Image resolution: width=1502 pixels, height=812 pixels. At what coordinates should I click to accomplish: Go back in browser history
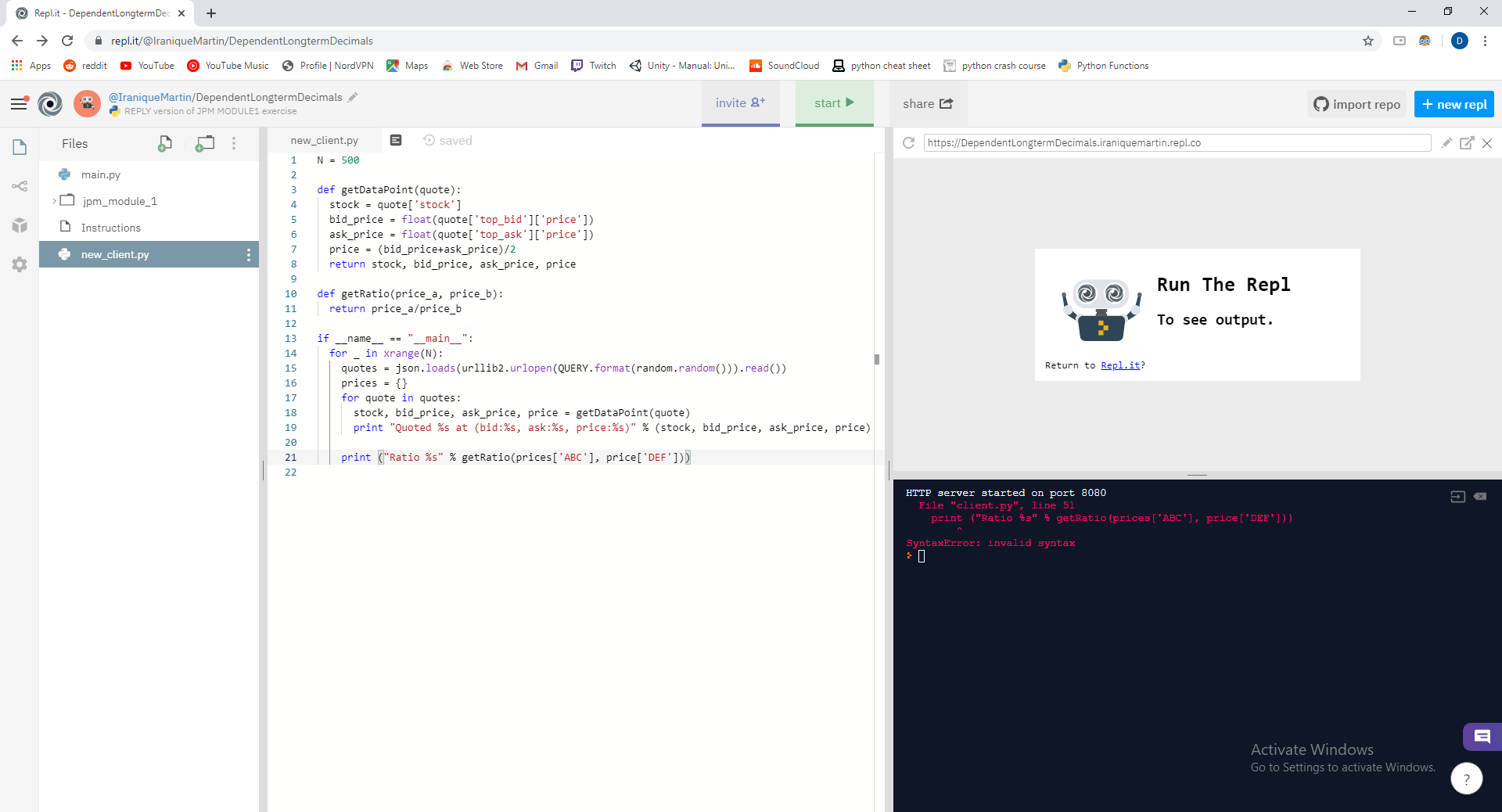point(17,41)
